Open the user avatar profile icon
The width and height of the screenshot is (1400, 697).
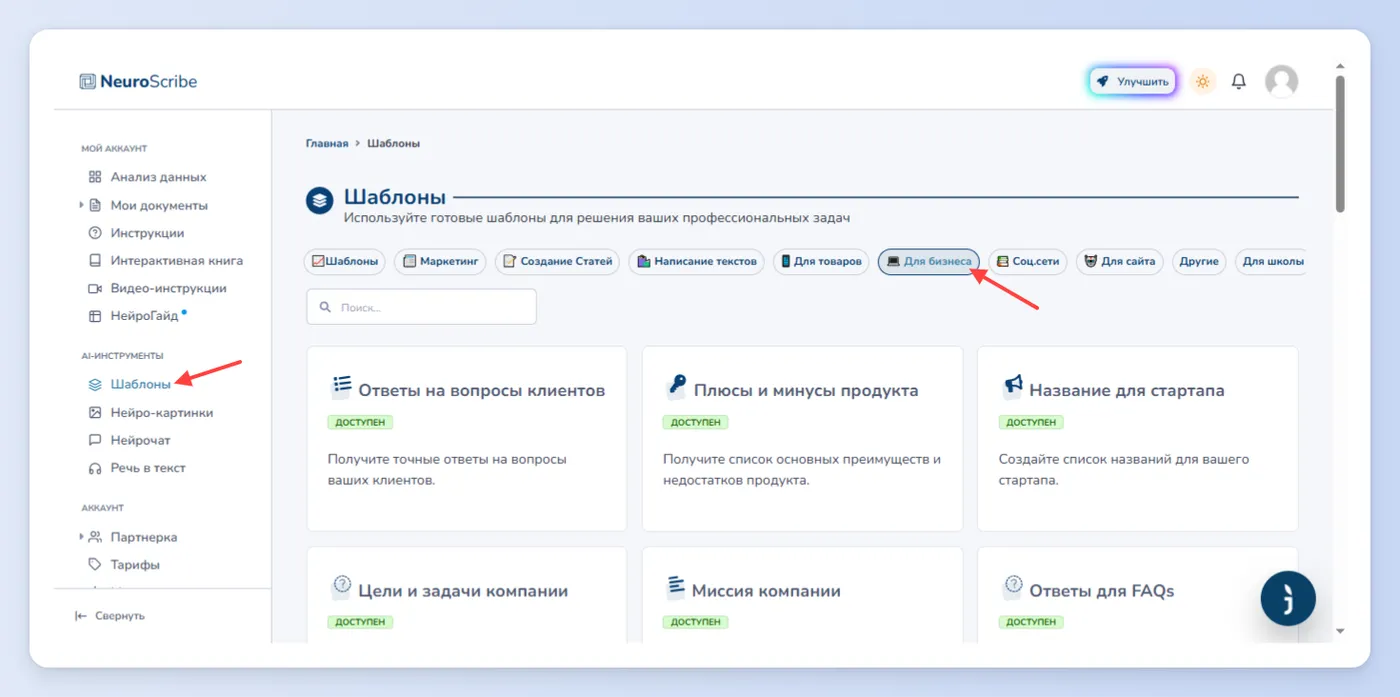(1281, 82)
